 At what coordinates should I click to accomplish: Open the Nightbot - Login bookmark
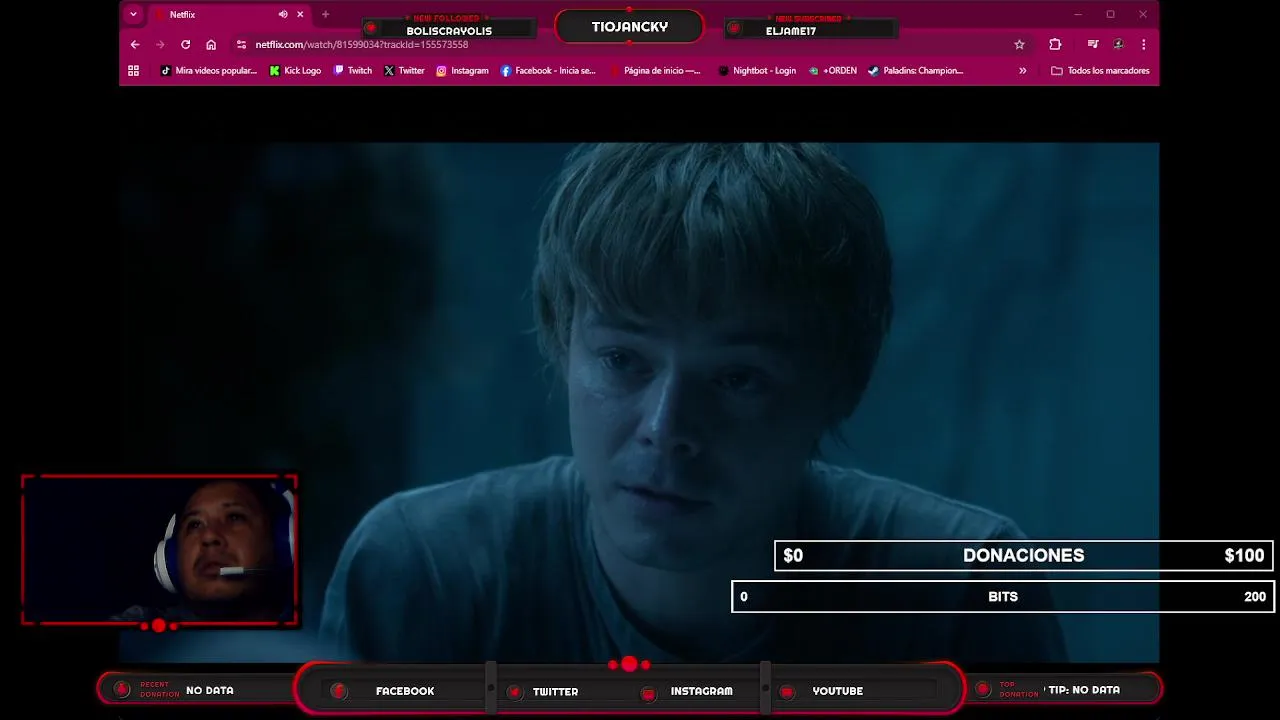757,71
